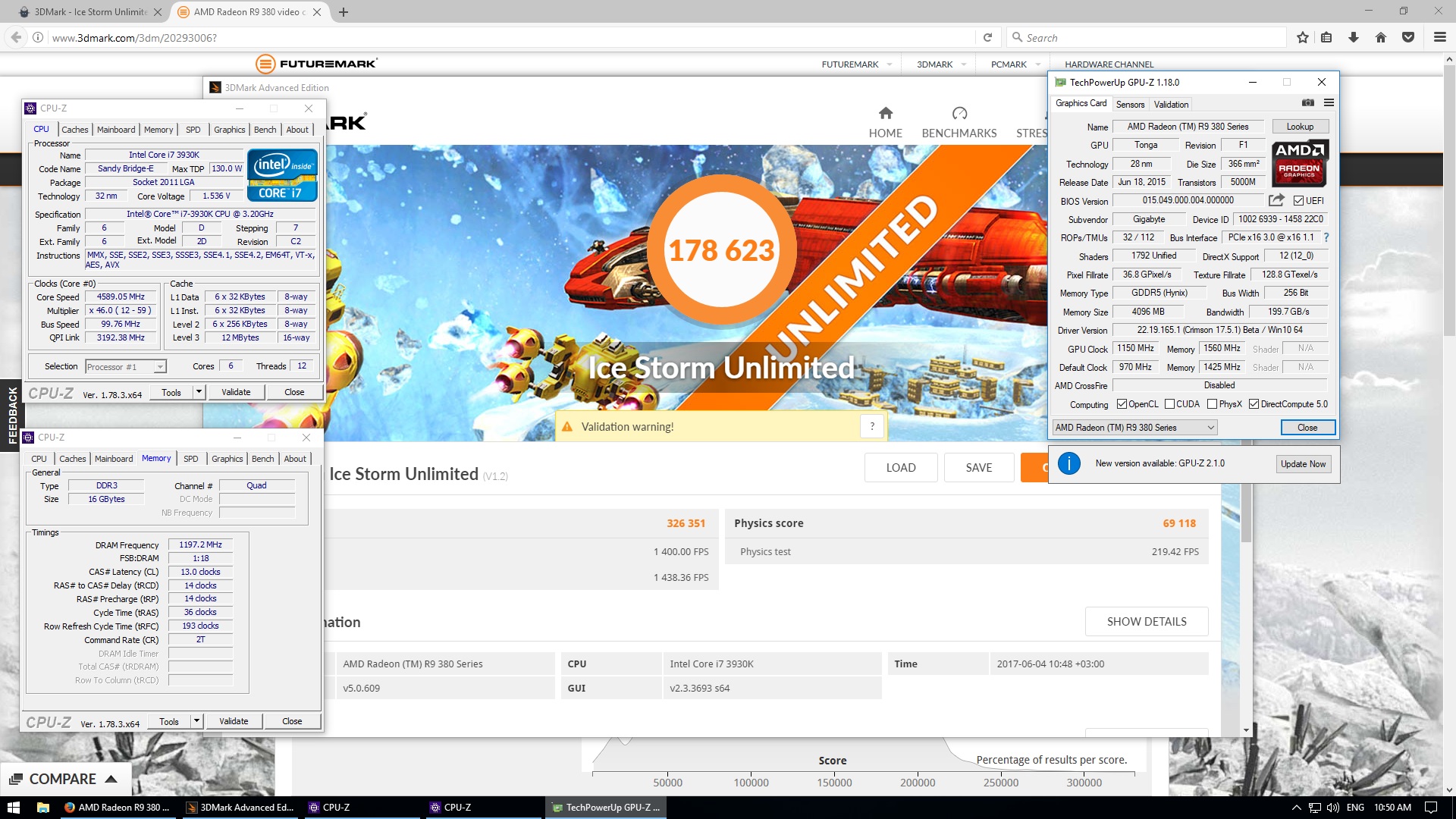1456x819 pixels.
Task: Click the browser back arrow button
Action: (15, 37)
